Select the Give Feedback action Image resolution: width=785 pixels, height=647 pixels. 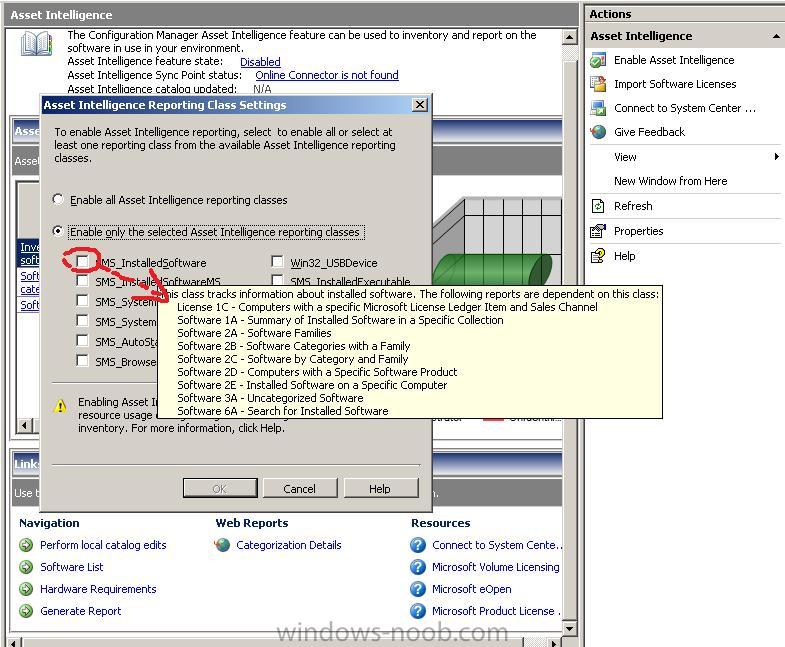pyautogui.click(x=649, y=132)
